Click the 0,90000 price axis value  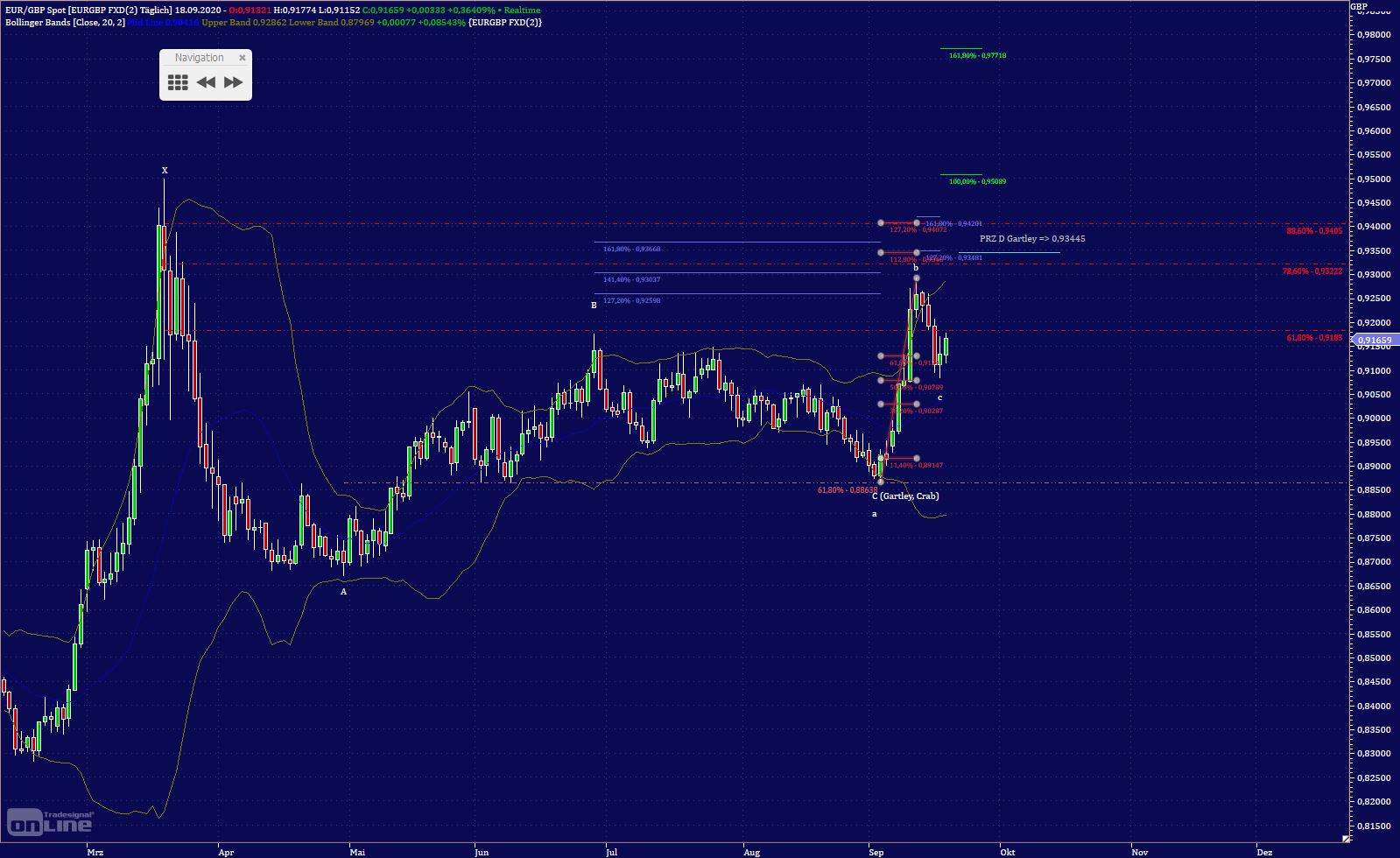pos(1374,418)
